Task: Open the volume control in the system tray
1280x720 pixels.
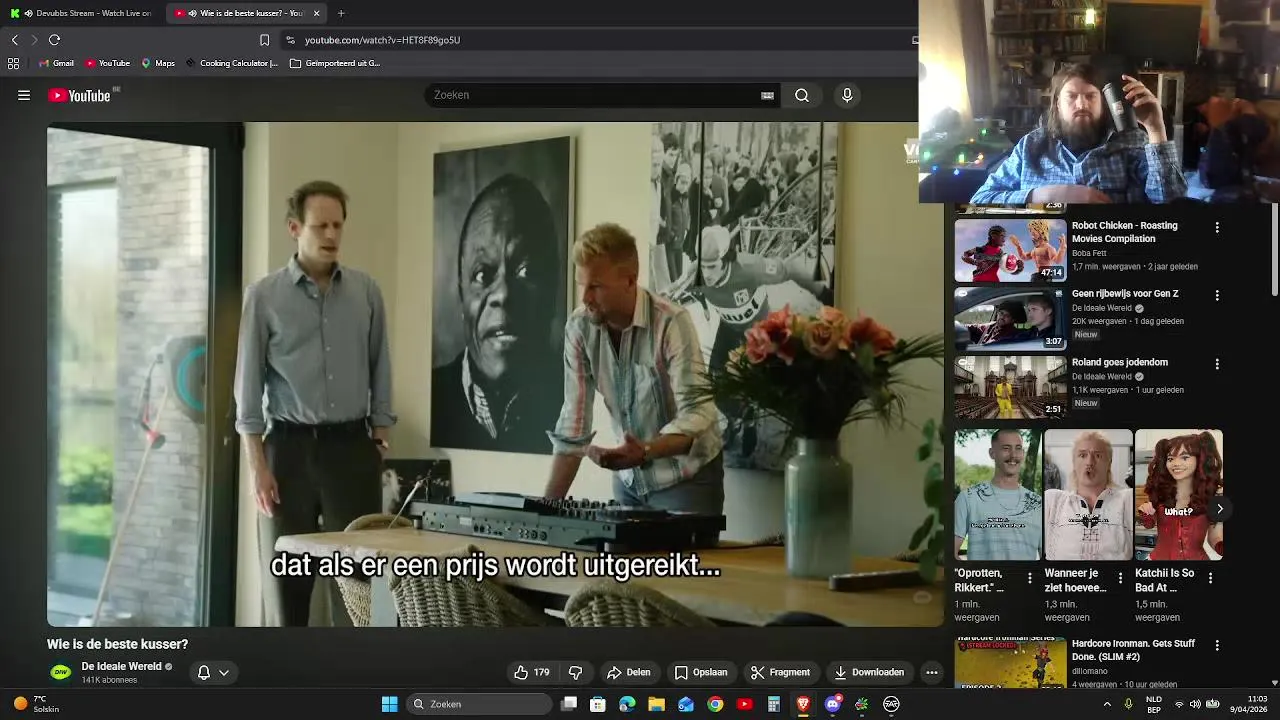Action: coord(1195,704)
